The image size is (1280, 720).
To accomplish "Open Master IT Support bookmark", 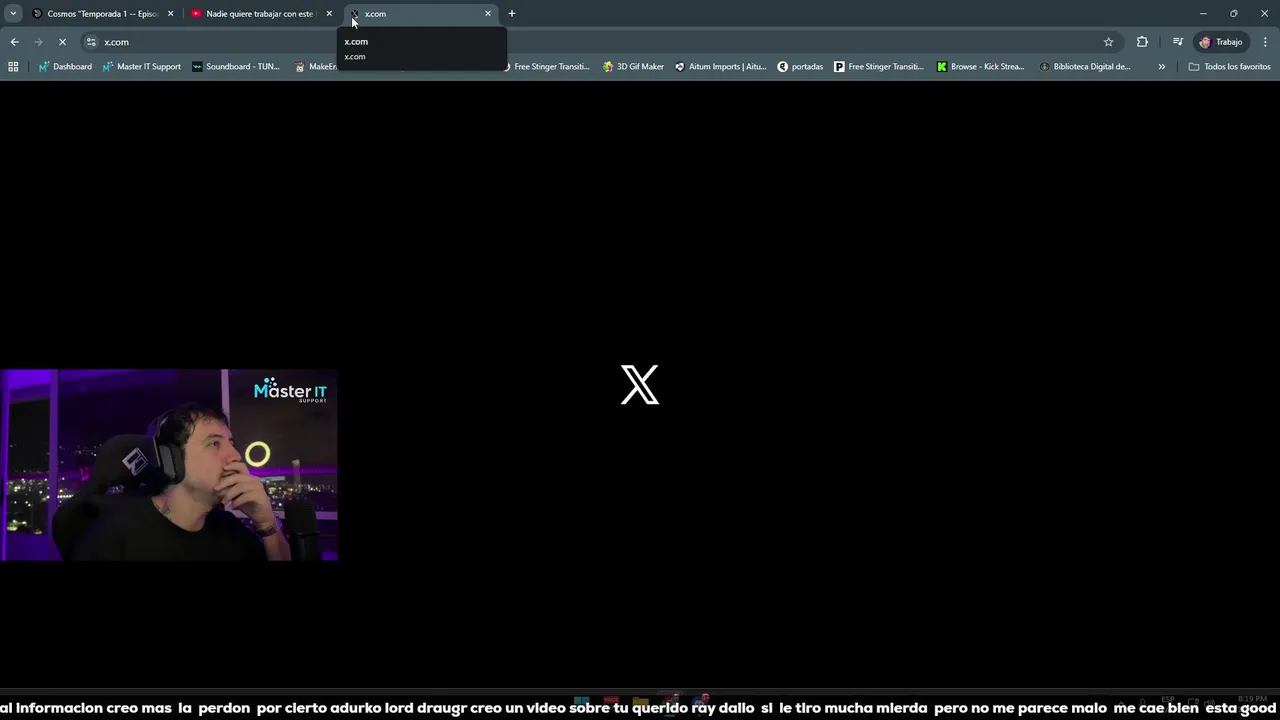I will pos(141,67).
